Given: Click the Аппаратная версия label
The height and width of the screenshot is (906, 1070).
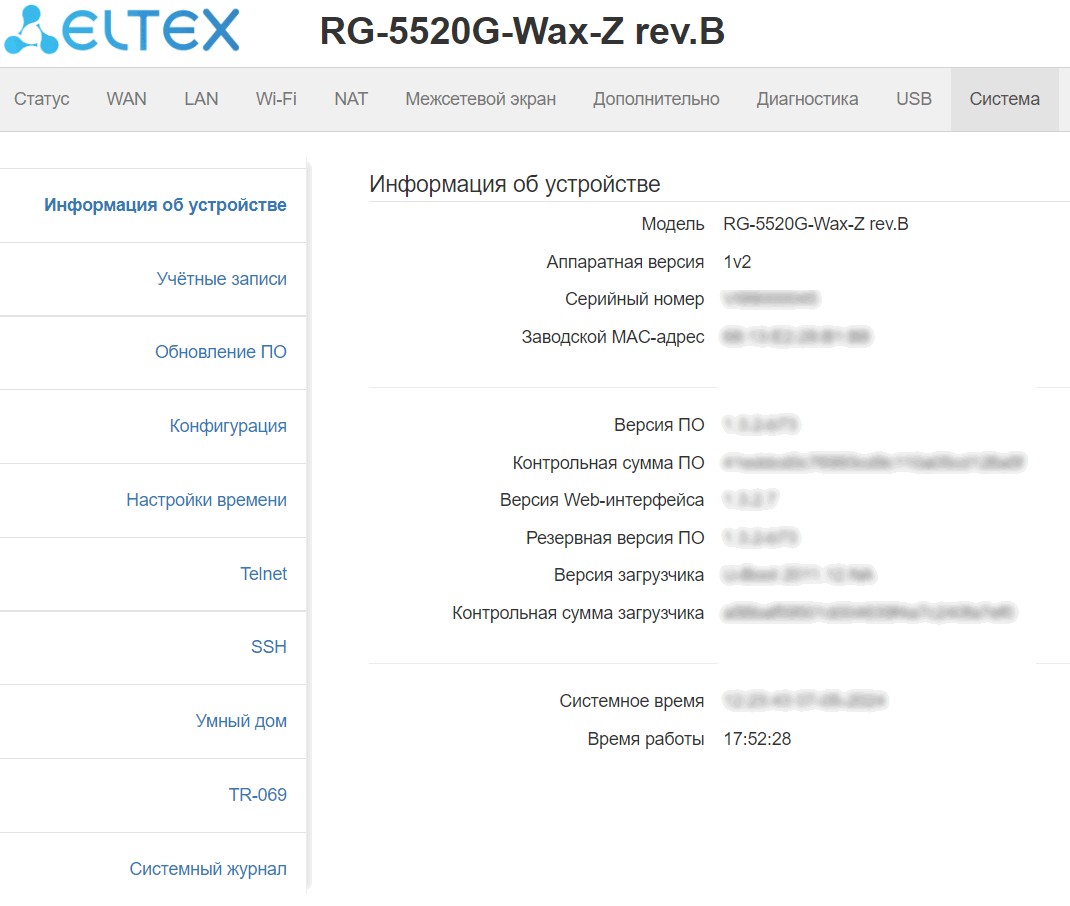Looking at the screenshot, I should (625, 262).
